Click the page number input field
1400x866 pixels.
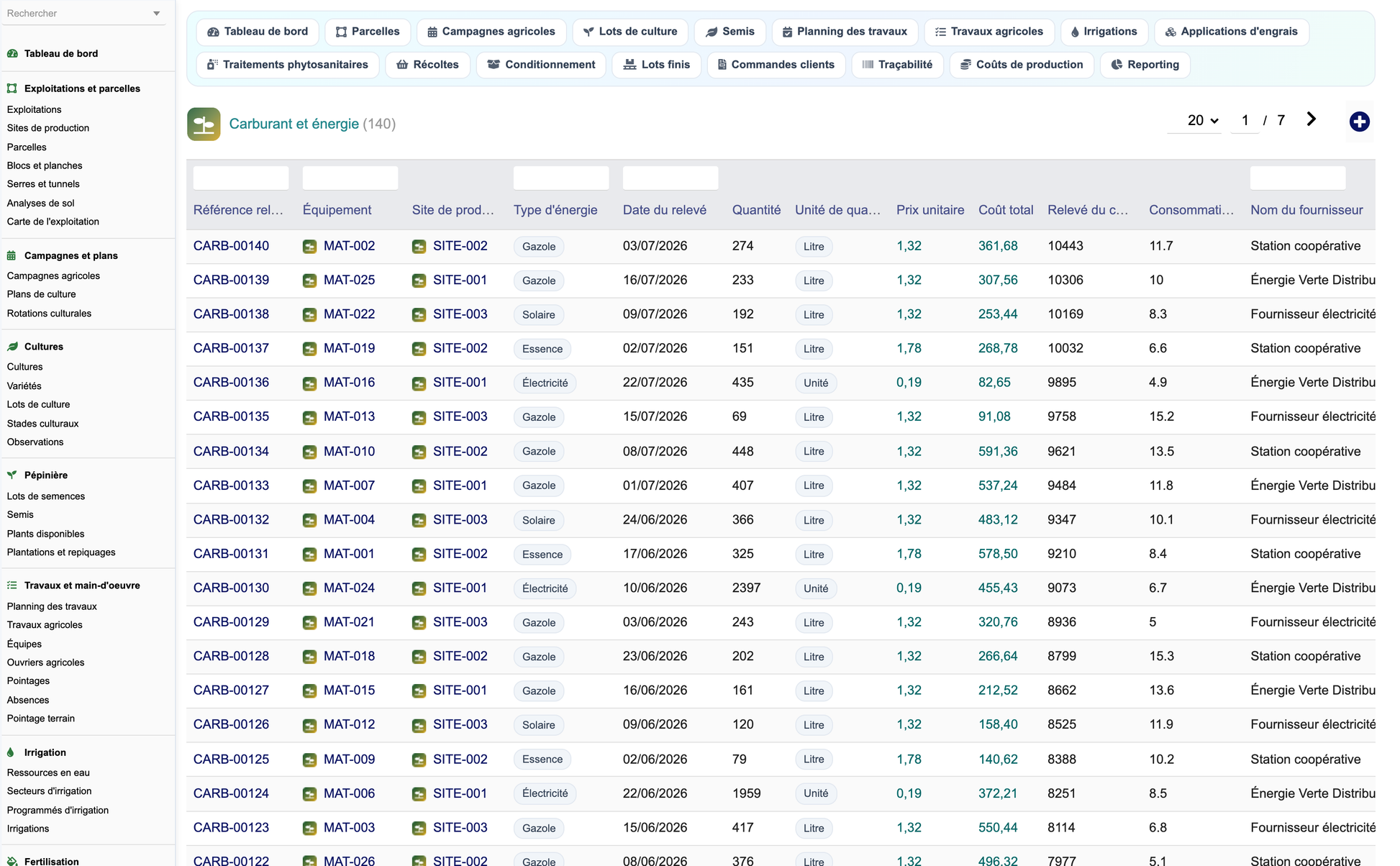pos(1245,121)
